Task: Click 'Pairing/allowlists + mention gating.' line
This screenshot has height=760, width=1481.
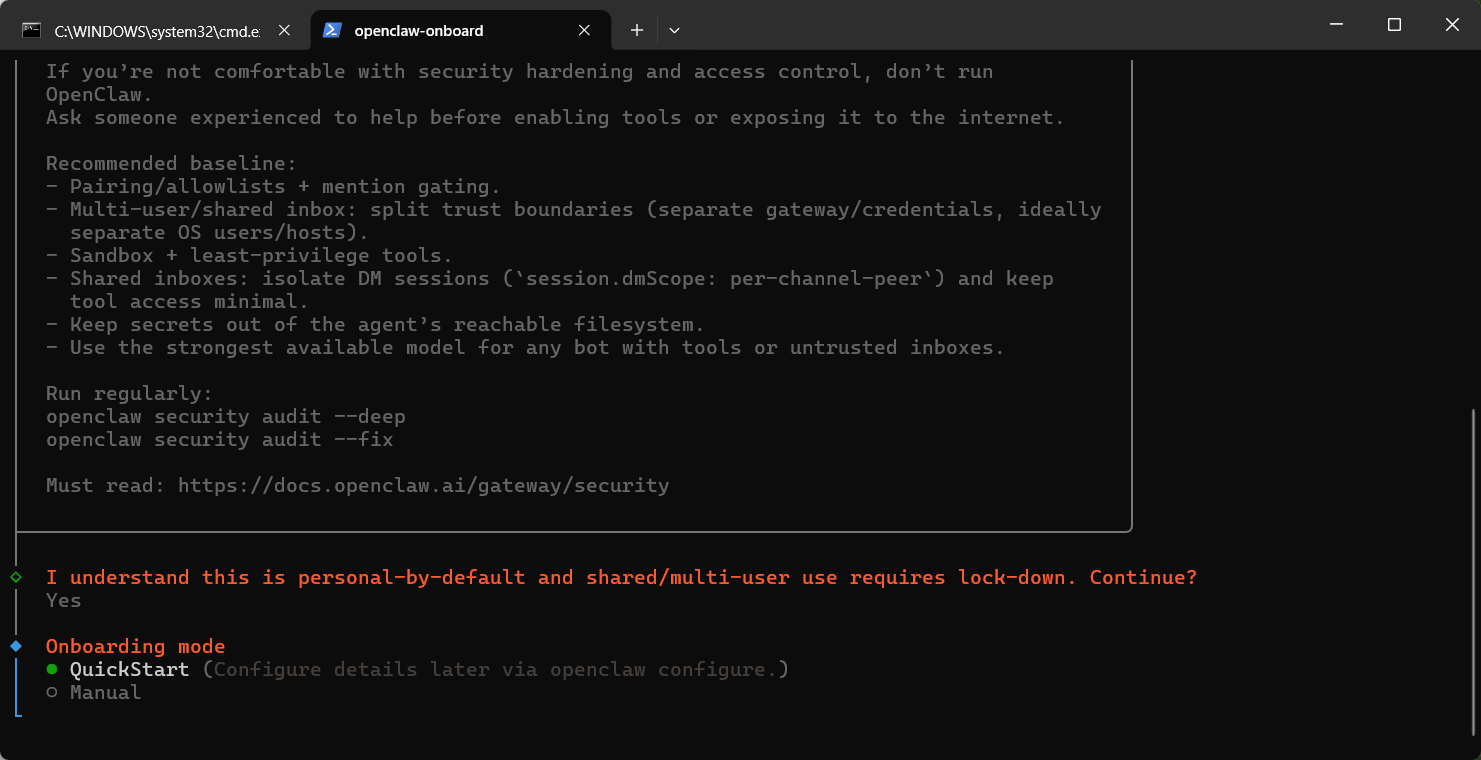Action: click(273, 186)
